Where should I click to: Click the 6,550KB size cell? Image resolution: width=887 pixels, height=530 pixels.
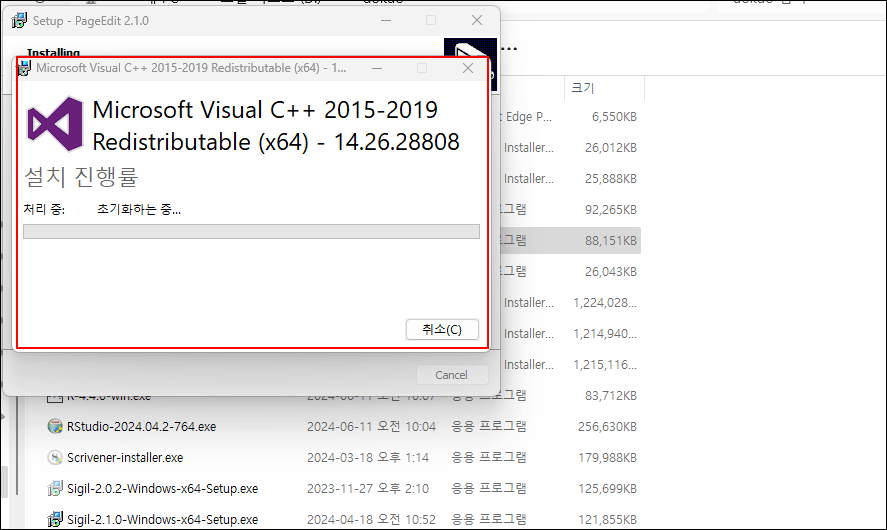(x=614, y=117)
